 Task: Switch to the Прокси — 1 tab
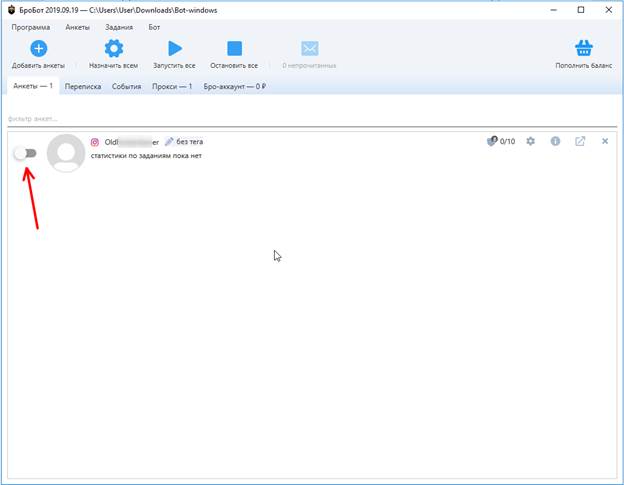pos(172,86)
